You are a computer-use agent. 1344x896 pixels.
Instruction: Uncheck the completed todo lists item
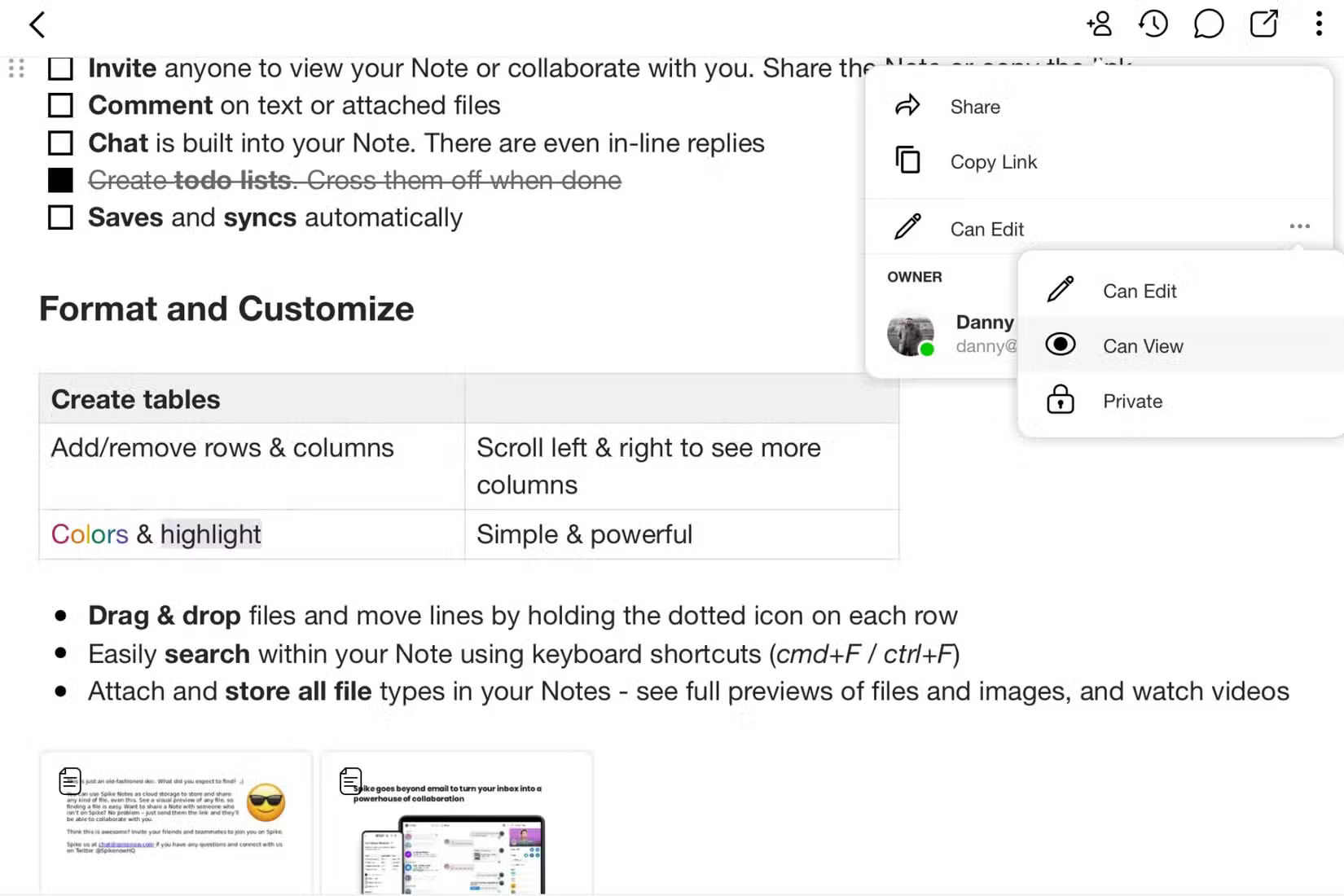coord(60,179)
